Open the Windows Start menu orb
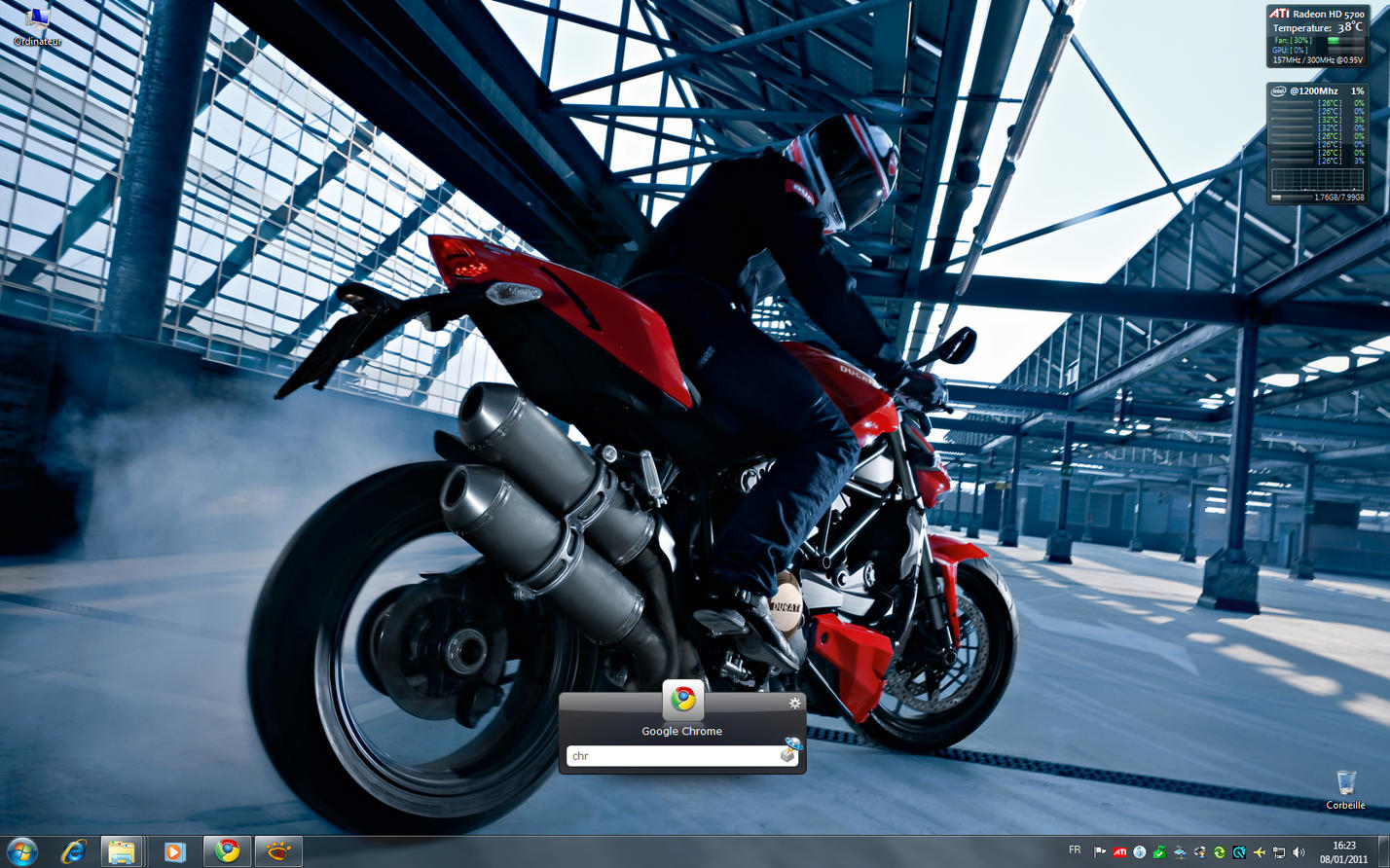Image resolution: width=1390 pixels, height=868 pixels. 21,851
